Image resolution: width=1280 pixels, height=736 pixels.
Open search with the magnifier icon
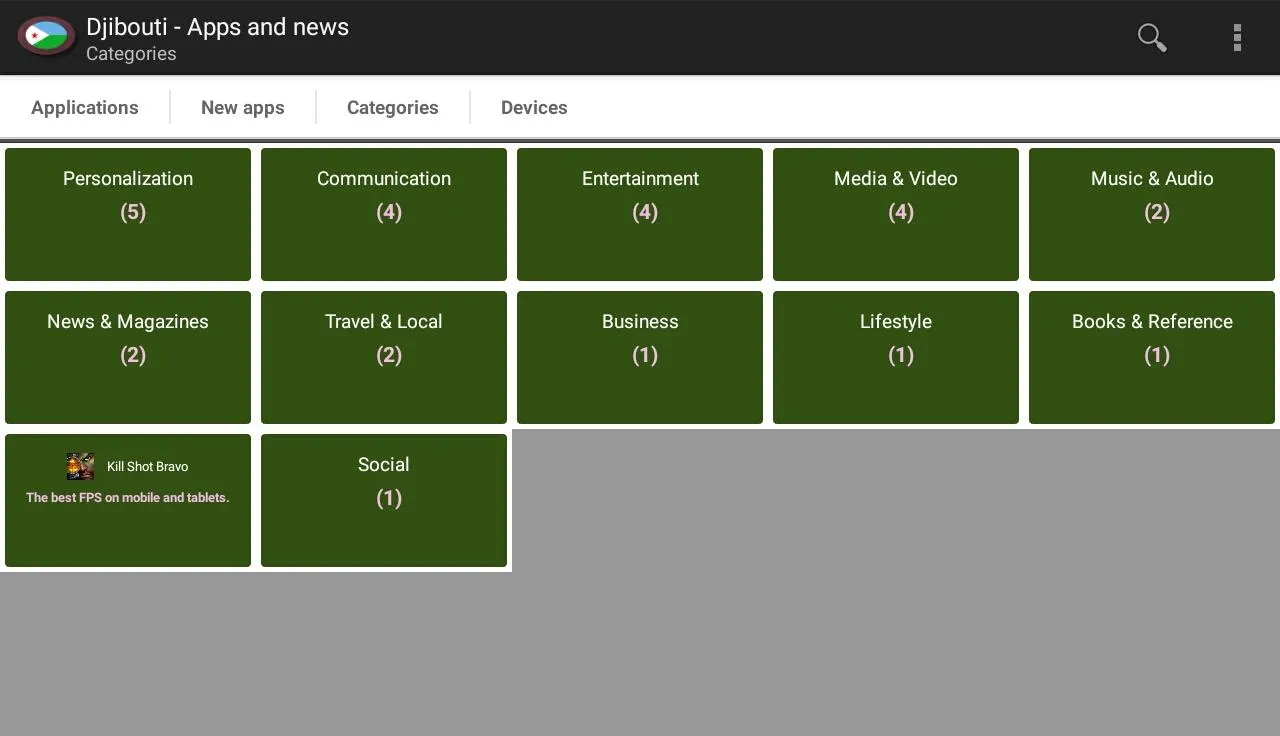(1152, 37)
